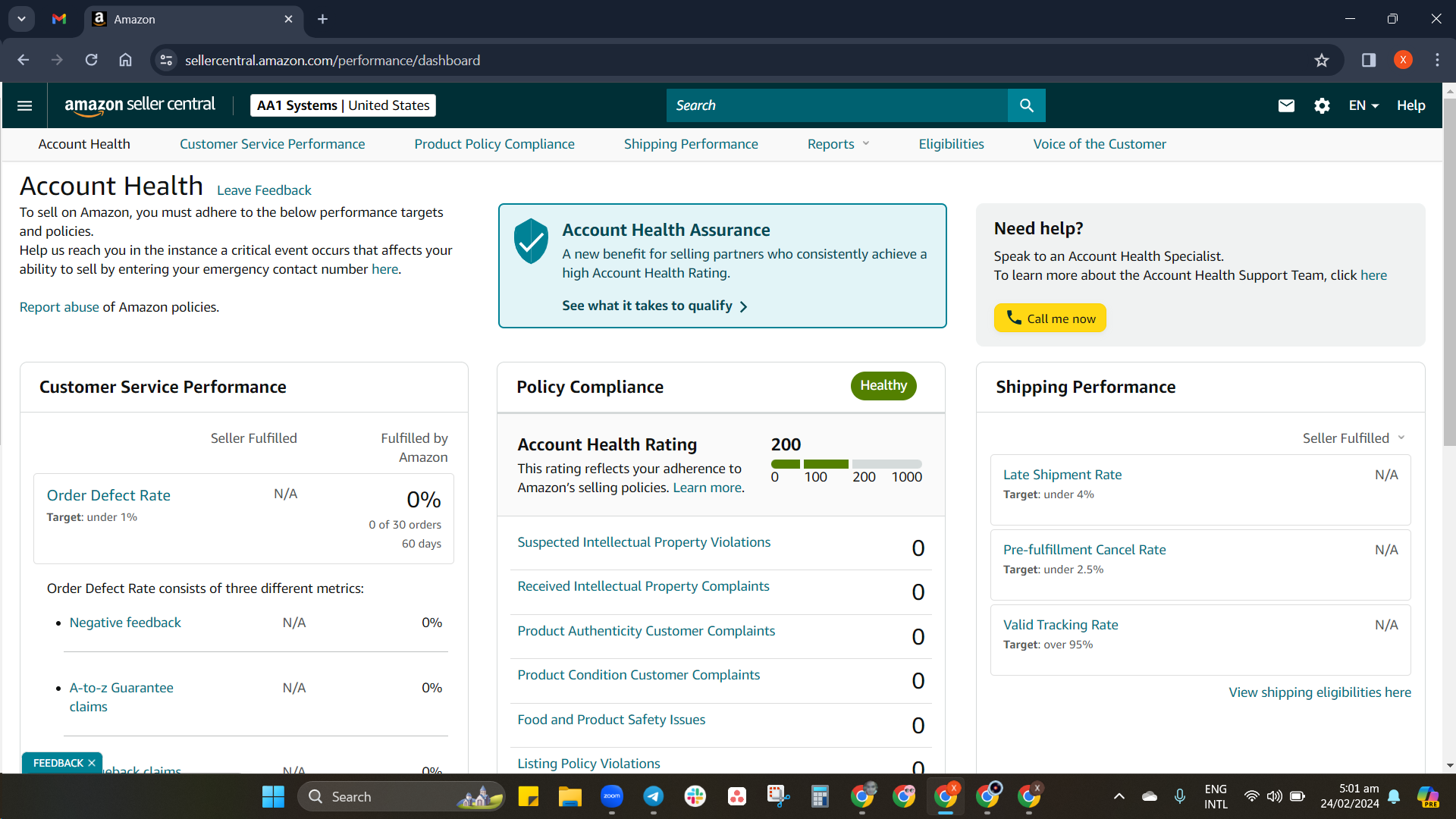Close the FEEDBACK tab widget
1456x819 pixels.
pos(92,763)
